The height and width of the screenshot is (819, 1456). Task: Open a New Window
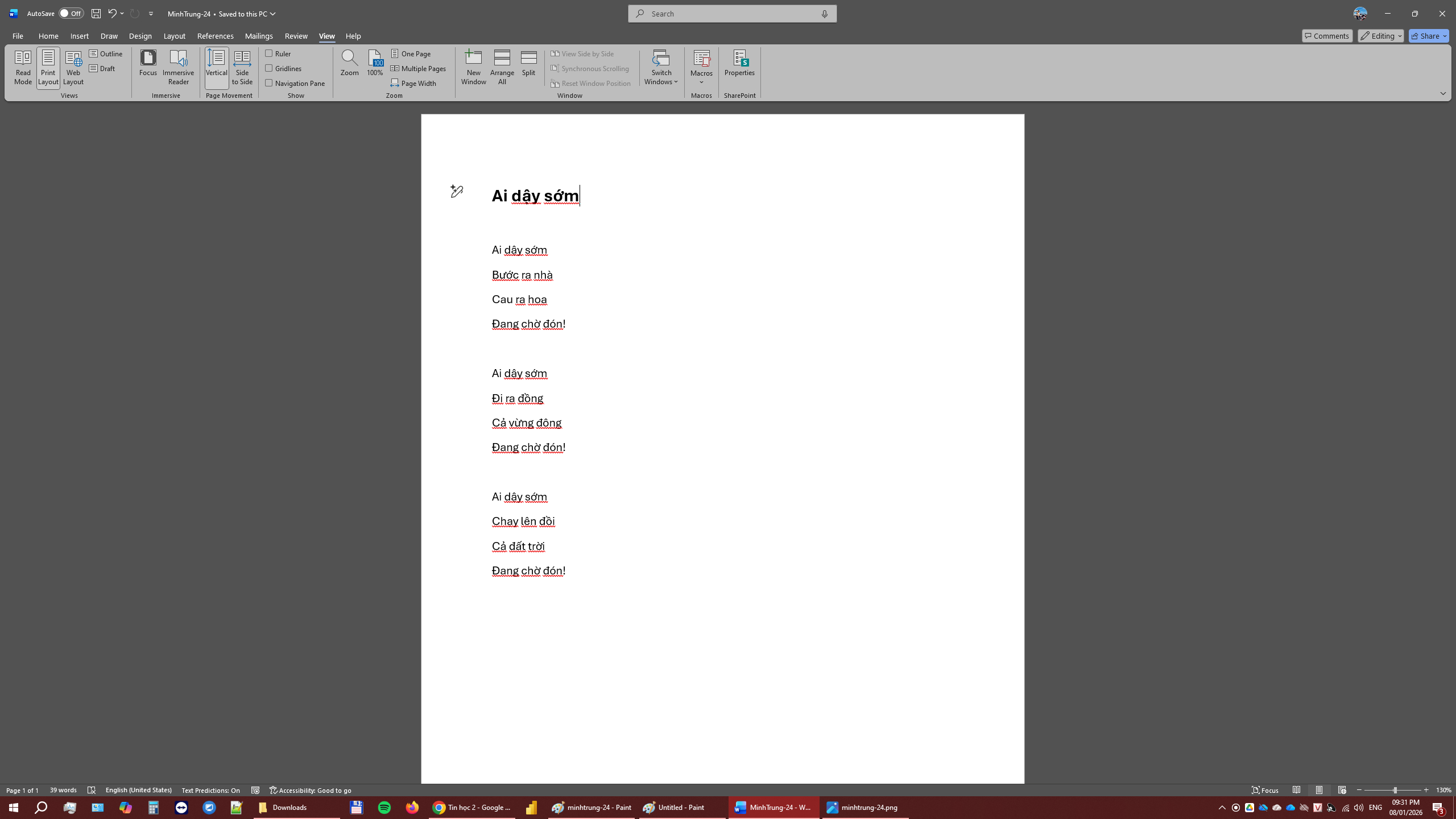[473, 67]
